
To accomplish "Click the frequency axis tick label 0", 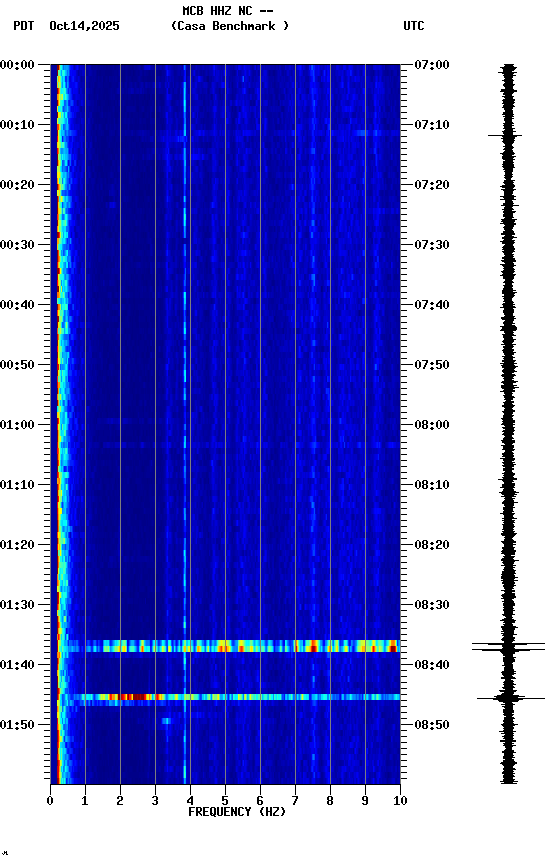I will coord(50,801).
